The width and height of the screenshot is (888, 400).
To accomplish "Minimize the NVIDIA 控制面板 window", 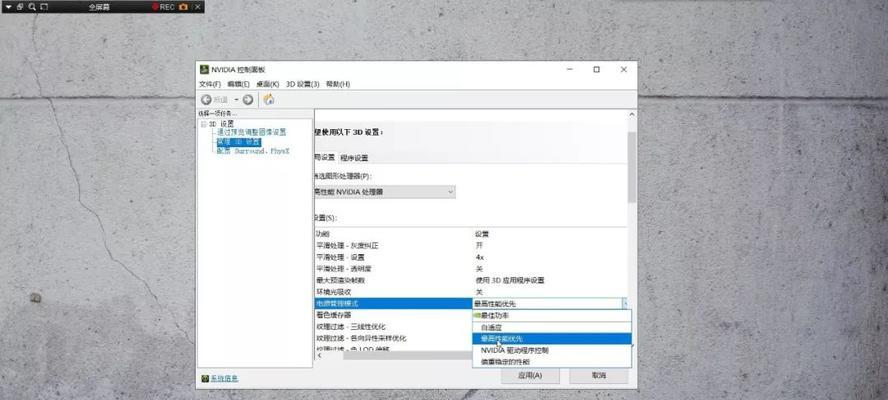I will (570, 70).
